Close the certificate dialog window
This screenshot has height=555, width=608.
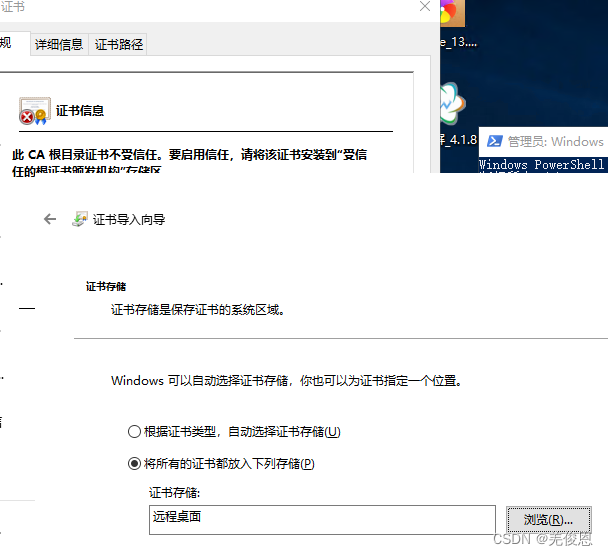point(425,6)
